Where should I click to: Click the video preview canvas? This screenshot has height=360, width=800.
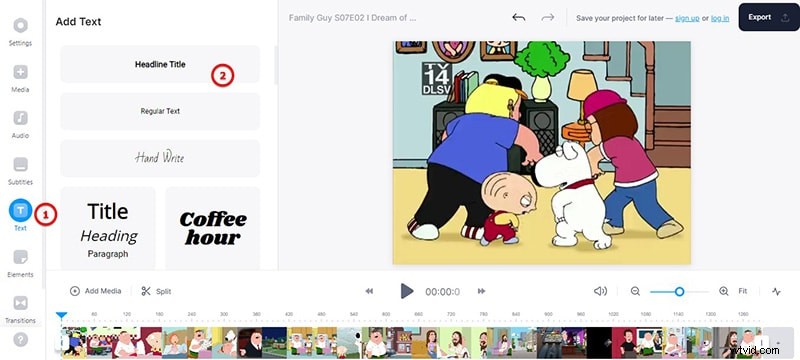[541, 152]
